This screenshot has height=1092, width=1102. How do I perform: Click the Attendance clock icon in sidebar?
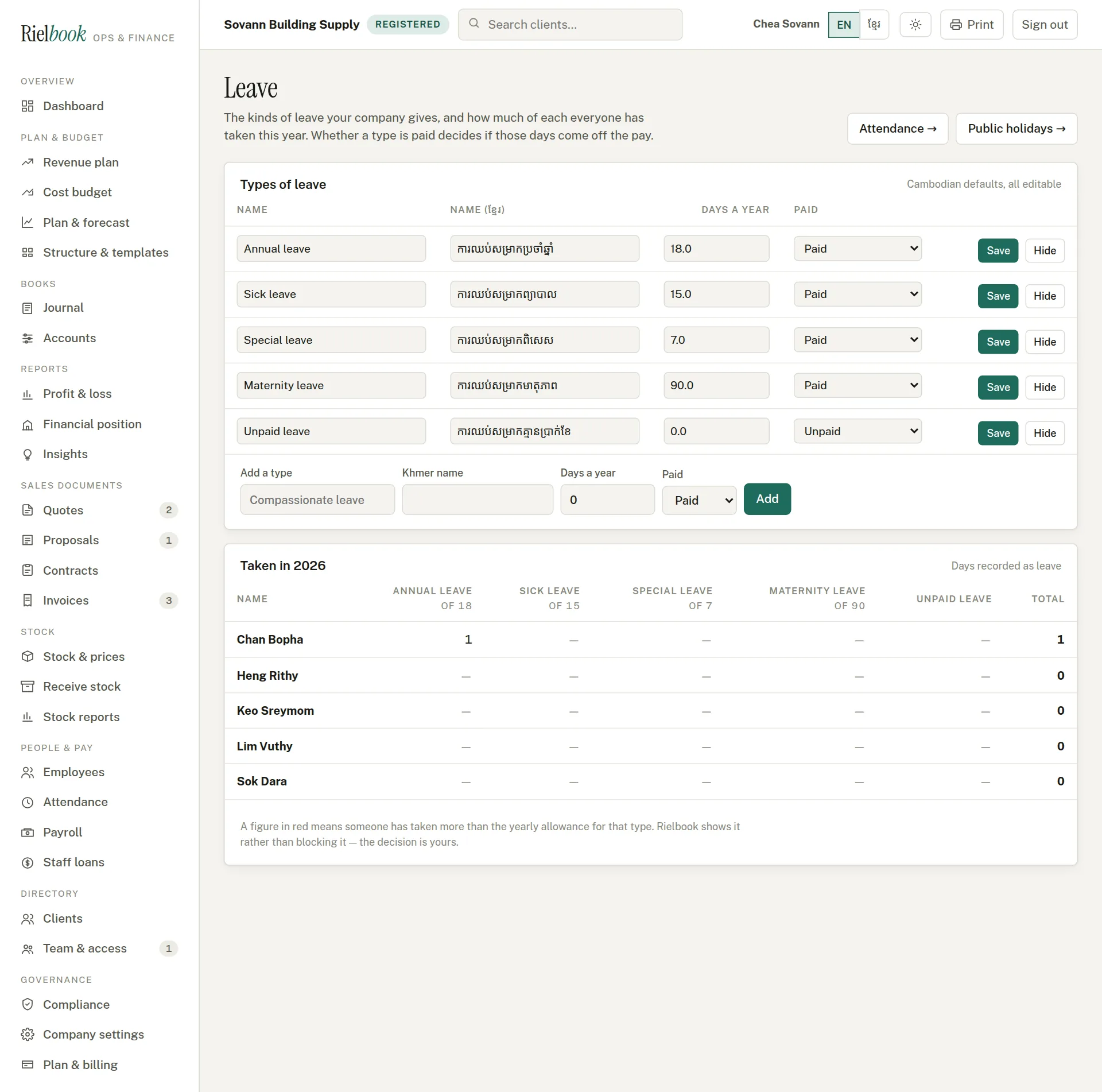[x=28, y=802]
